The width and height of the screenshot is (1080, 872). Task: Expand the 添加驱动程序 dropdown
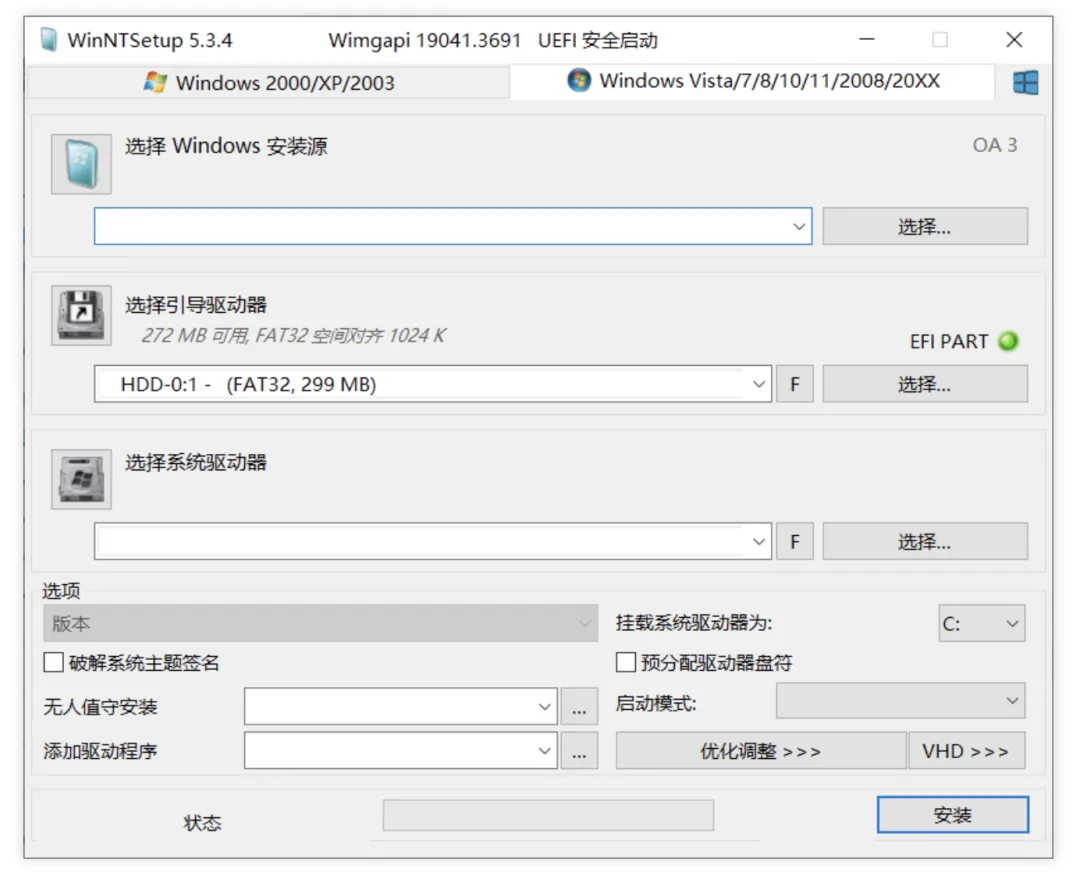[x=544, y=751]
